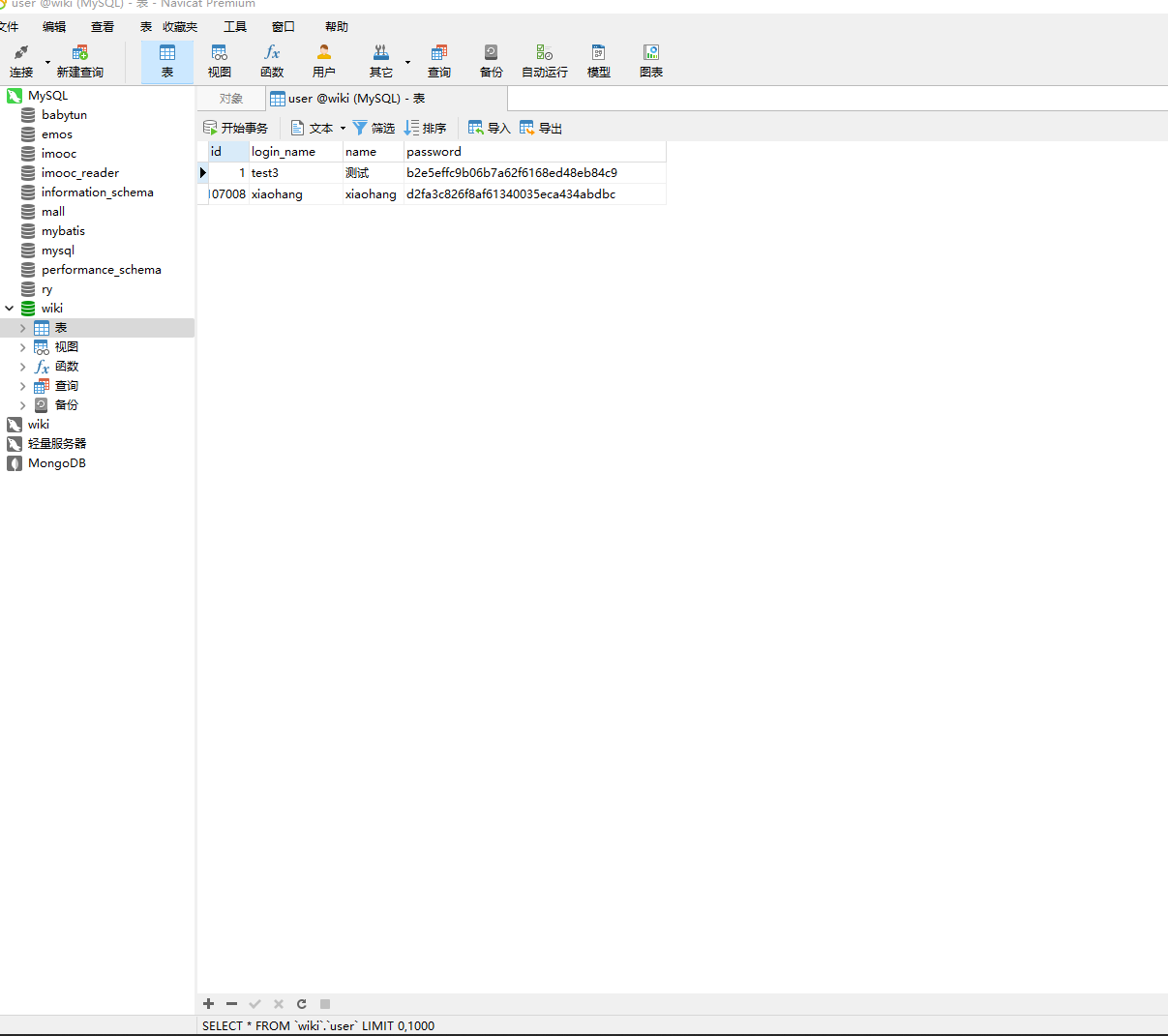Image resolution: width=1168 pixels, height=1036 pixels.
Task: Open the 视图 (View) toolbar icon
Action: tap(220, 61)
